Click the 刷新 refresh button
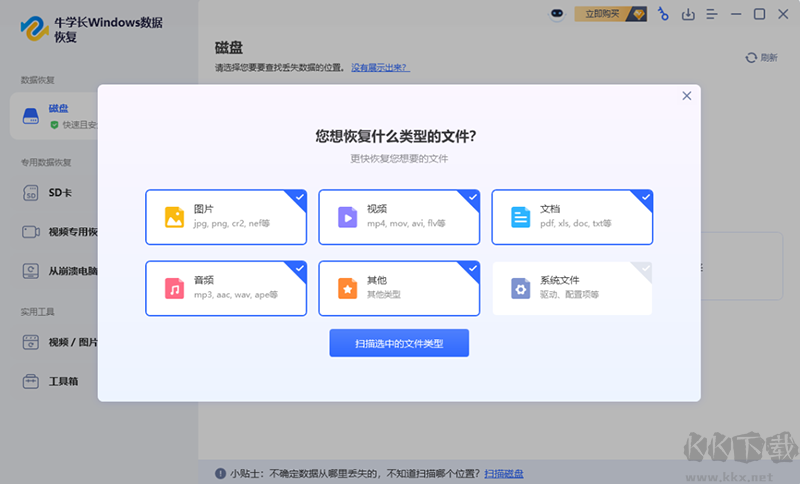Screen dimensions: 800x484 tap(761, 58)
